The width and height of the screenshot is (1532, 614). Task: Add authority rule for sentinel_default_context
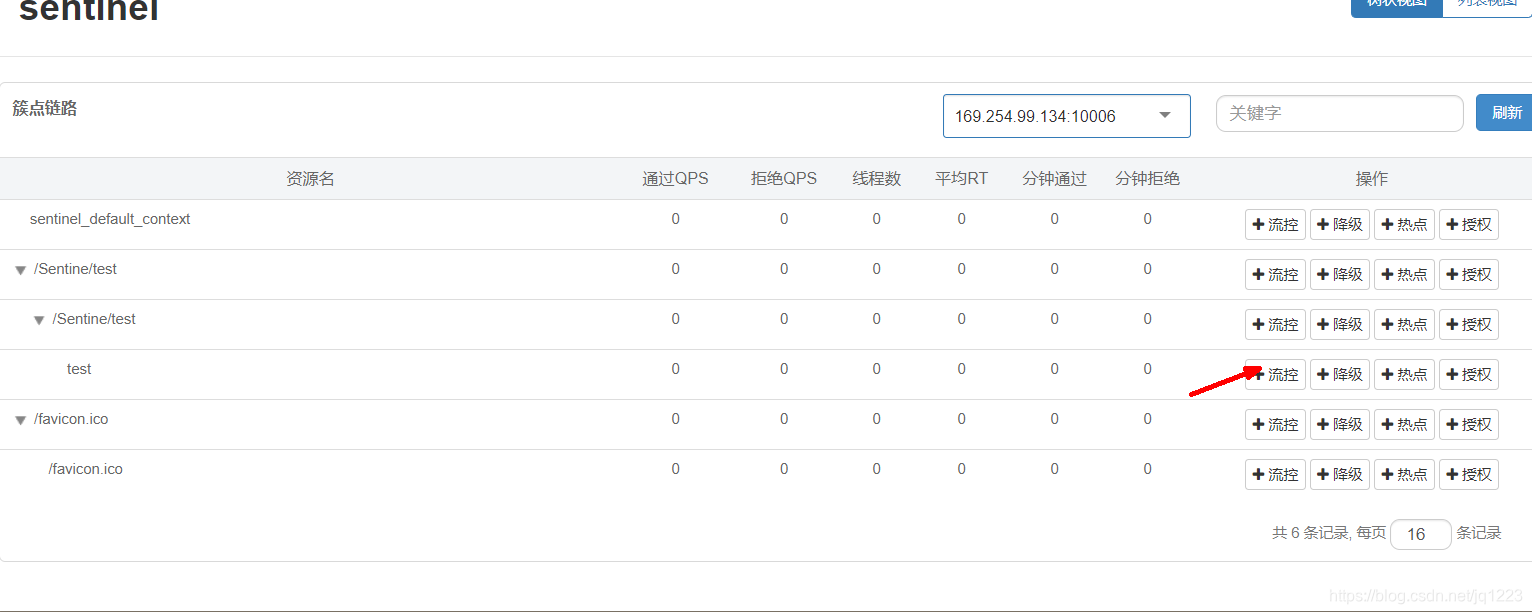pyautogui.click(x=1469, y=225)
